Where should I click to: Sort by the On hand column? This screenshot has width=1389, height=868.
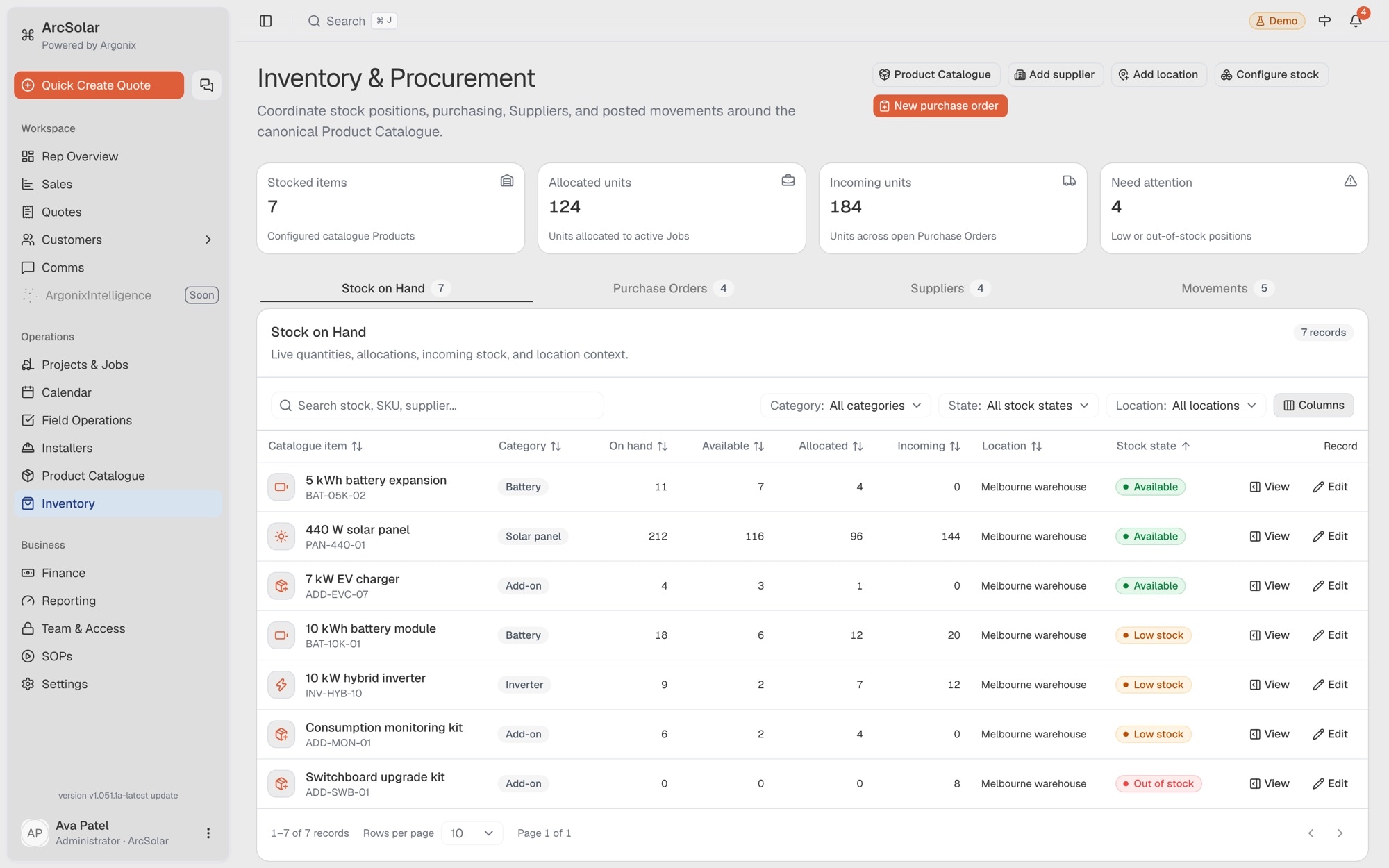click(x=638, y=446)
